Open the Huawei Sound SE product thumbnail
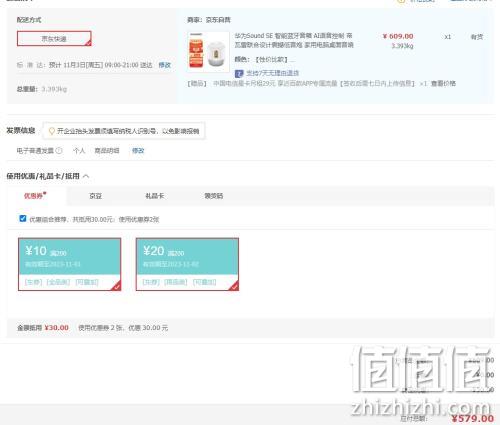Viewport: 500px width, 425px height. click(208, 52)
